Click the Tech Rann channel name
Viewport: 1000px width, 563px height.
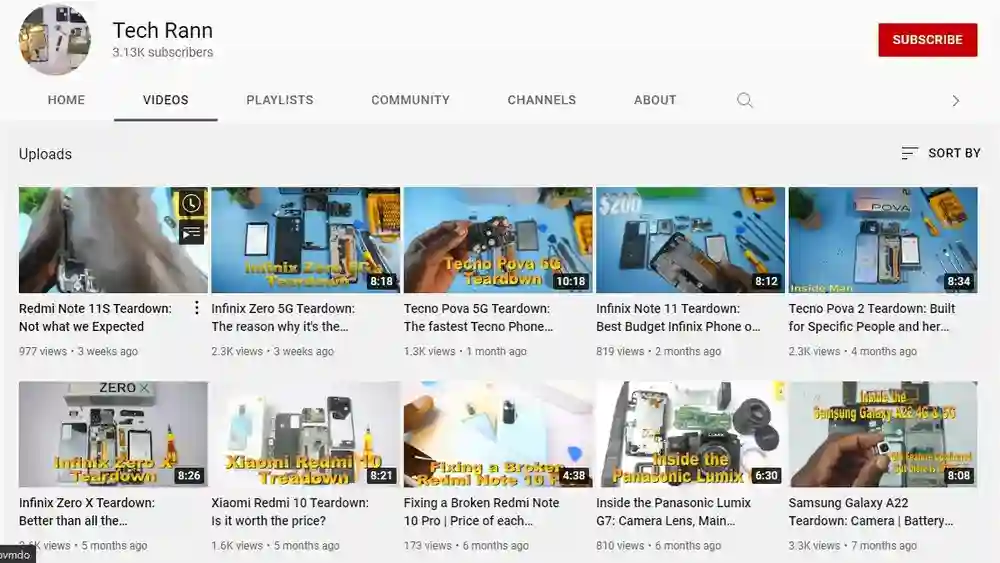[163, 30]
